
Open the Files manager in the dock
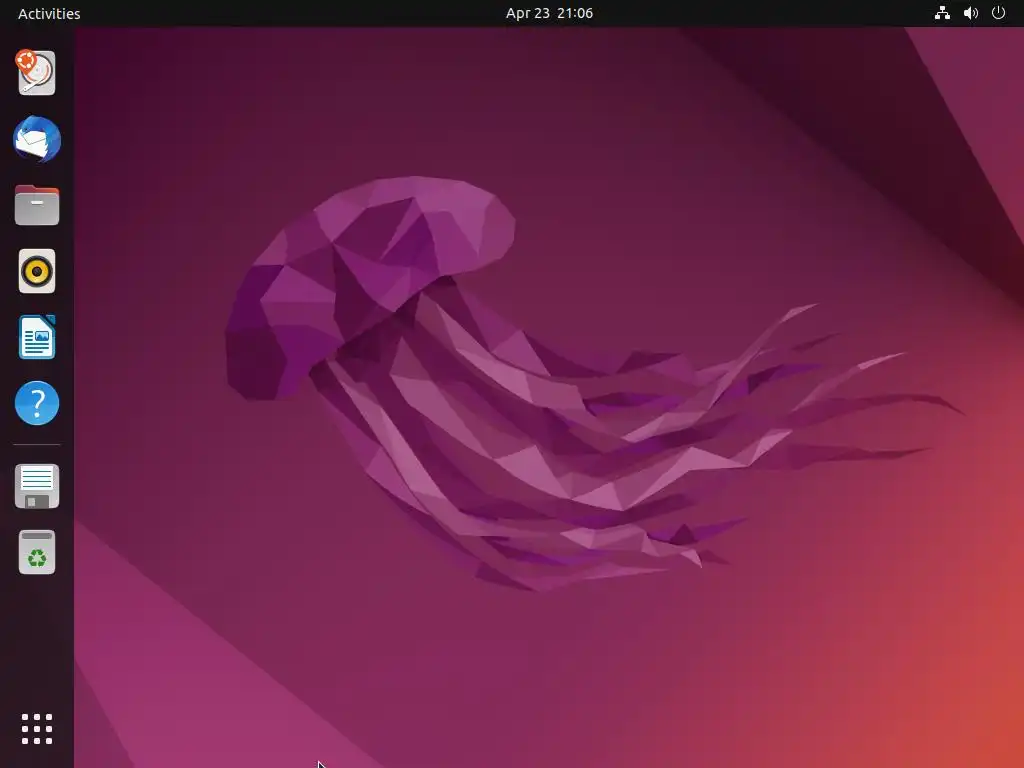37,205
